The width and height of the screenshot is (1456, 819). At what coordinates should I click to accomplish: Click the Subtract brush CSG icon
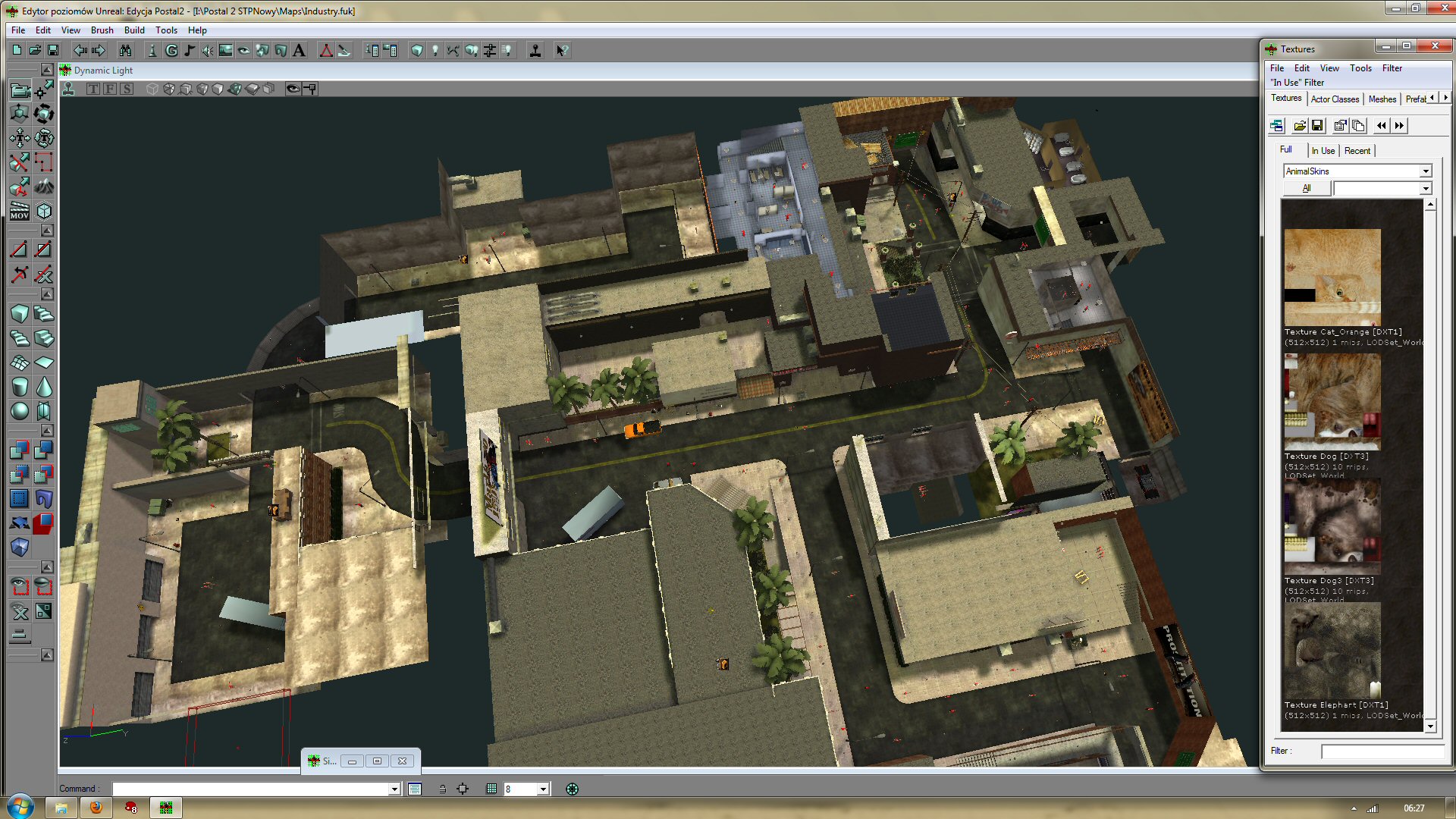(44, 450)
